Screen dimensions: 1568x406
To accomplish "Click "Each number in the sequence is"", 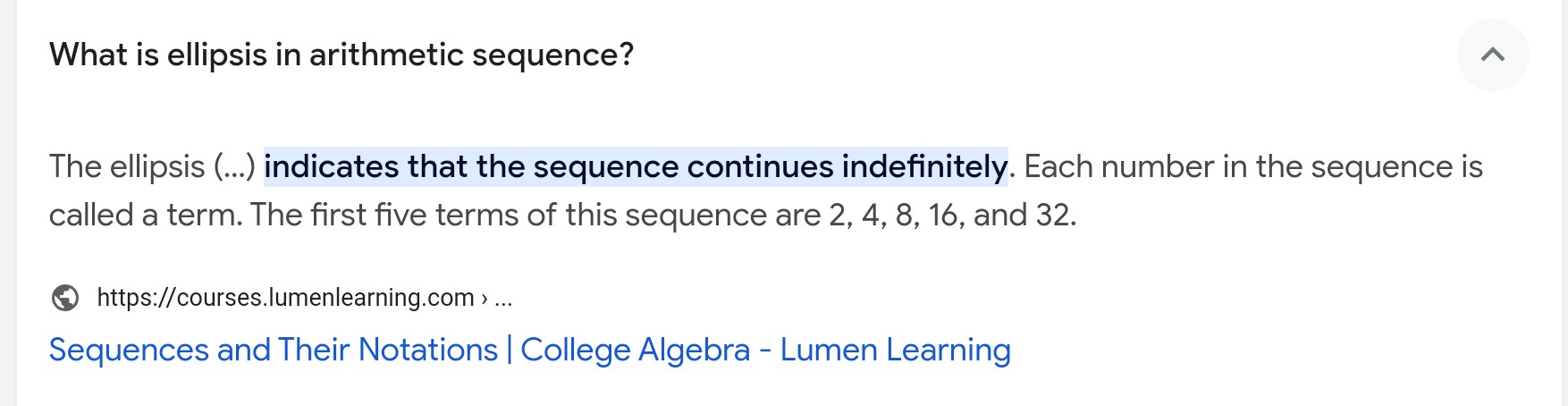I will pyautogui.click(x=1252, y=166).
